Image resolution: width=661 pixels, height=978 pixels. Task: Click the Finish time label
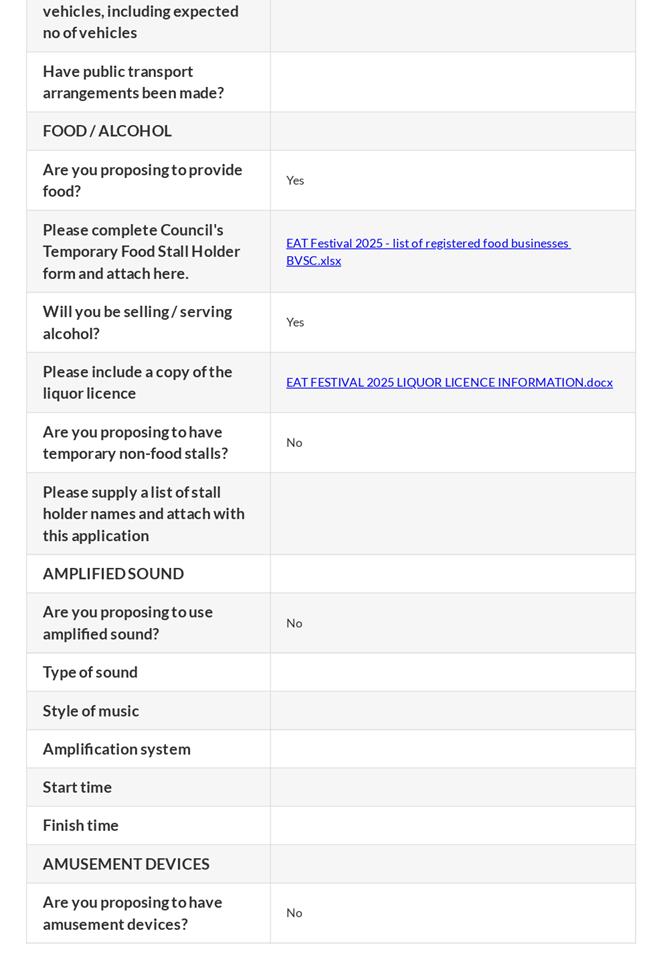pos(81,825)
